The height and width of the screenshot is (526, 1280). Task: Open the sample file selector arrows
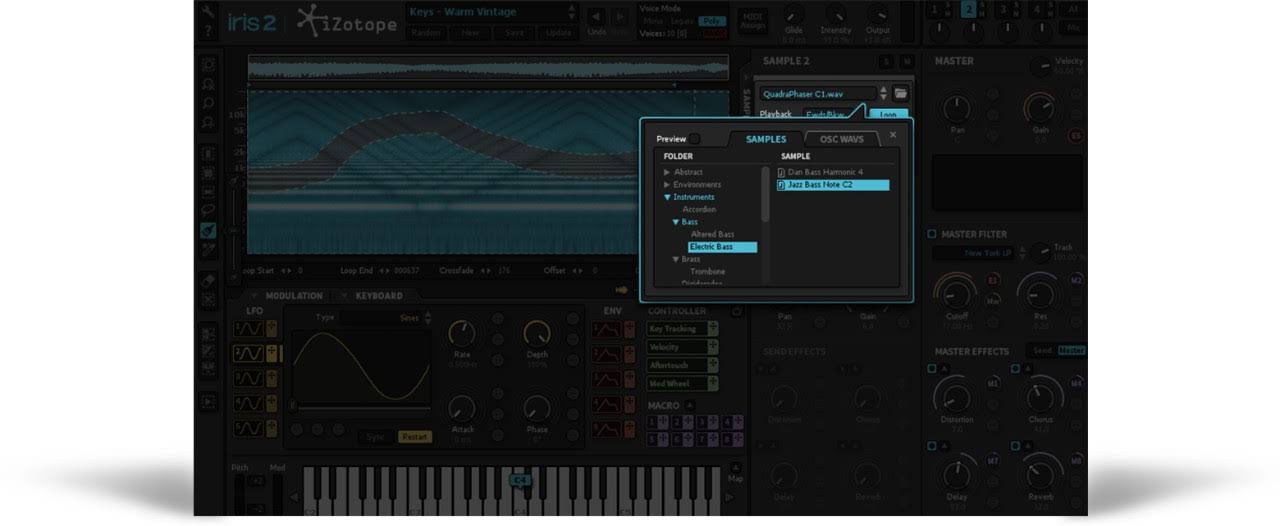884,94
